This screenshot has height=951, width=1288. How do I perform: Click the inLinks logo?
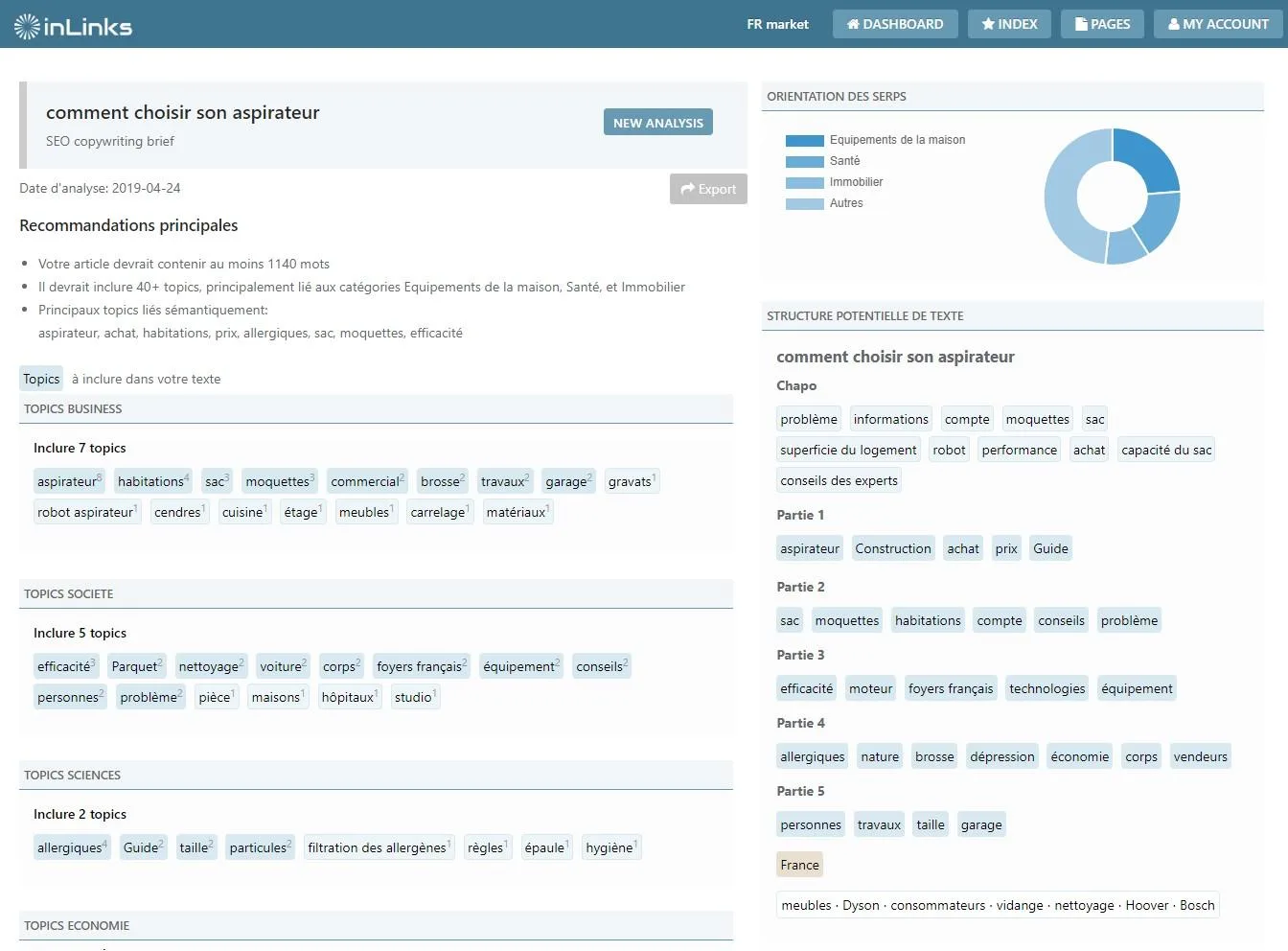[x=74, y=26]
